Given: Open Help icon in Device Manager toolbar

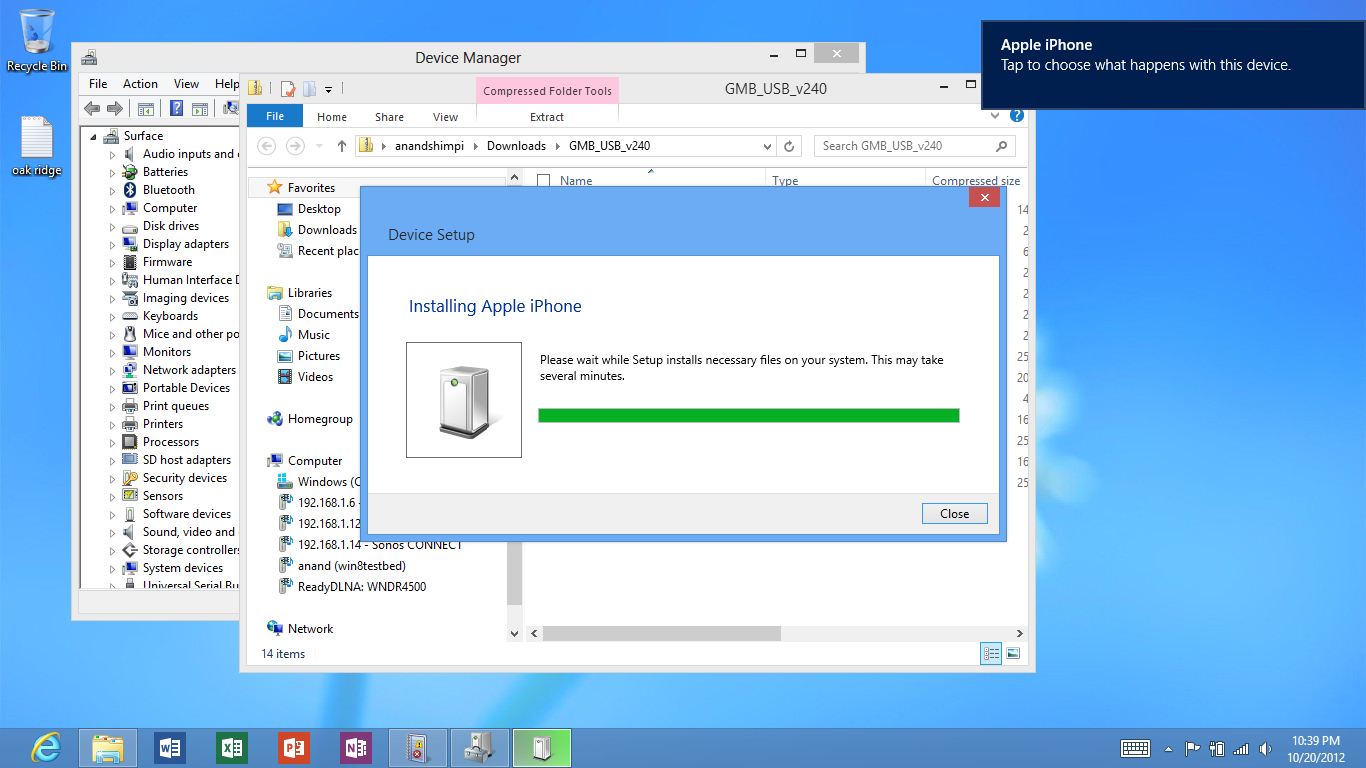Looking at the screenshot, I should coord(176,109).
